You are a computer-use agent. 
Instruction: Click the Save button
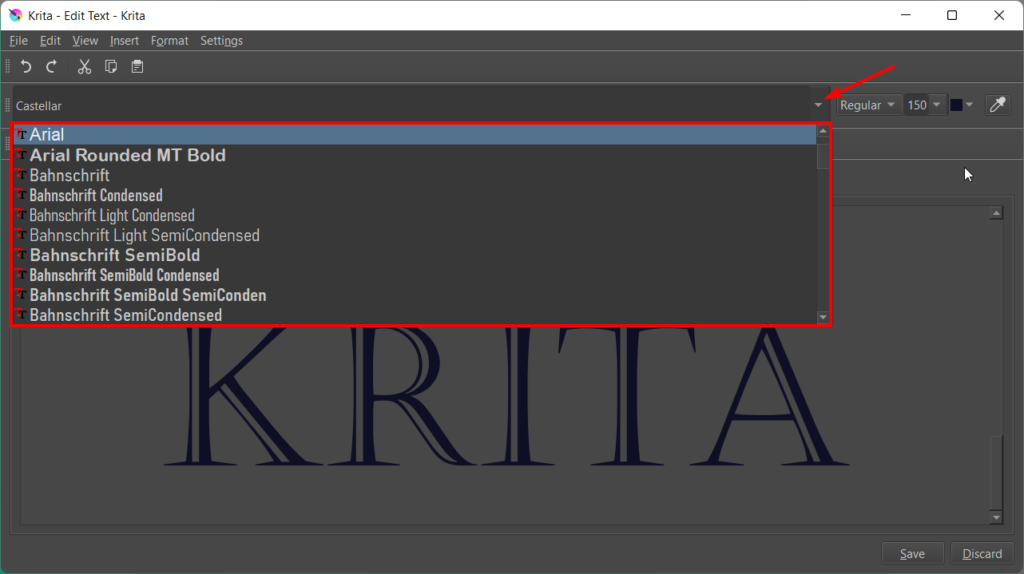tap(912, 553)
